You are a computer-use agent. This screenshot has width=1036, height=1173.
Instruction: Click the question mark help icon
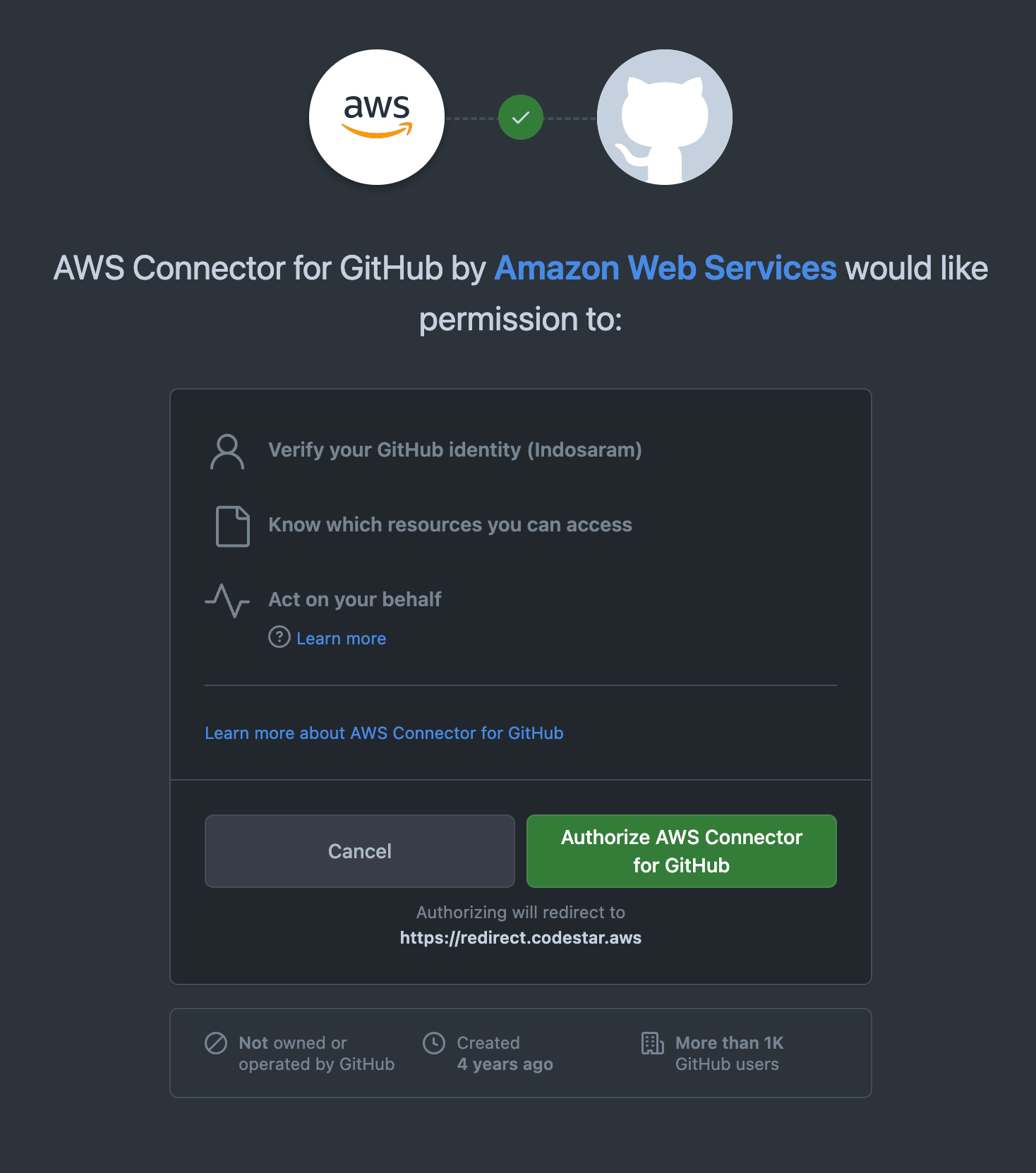(279, 637)
